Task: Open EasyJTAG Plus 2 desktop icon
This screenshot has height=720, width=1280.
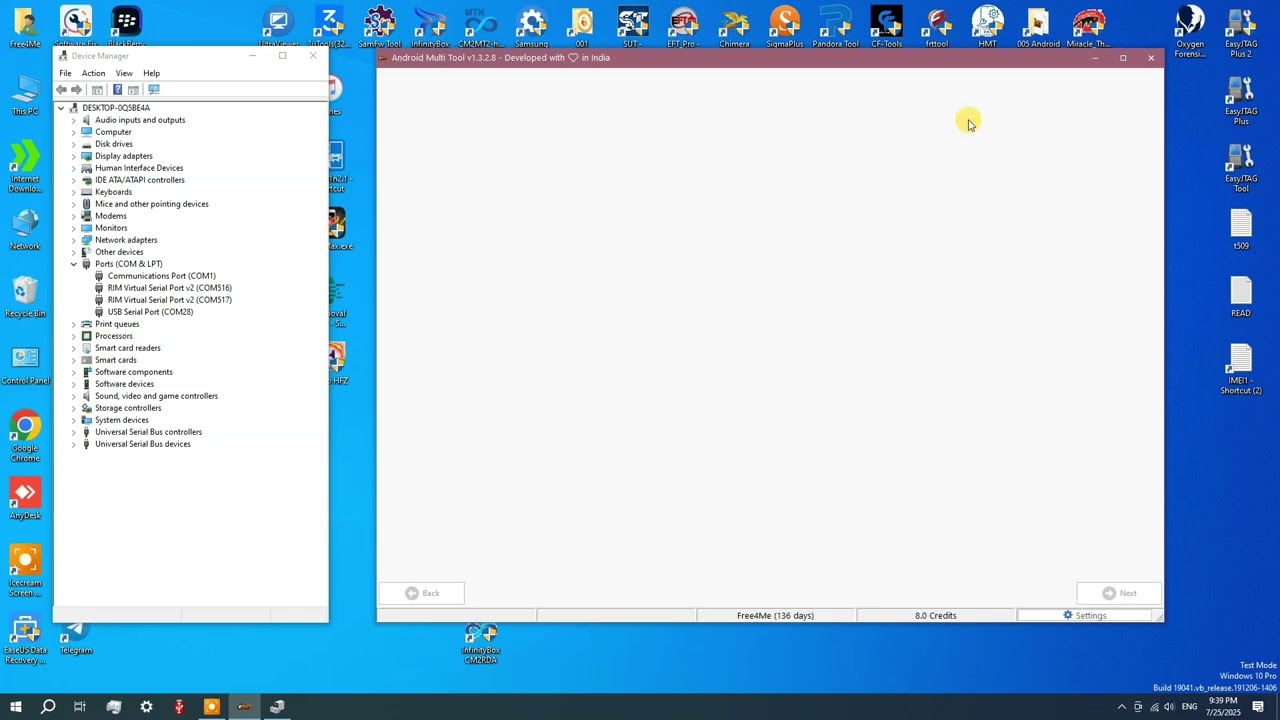Action: [x=1241, y=33]
